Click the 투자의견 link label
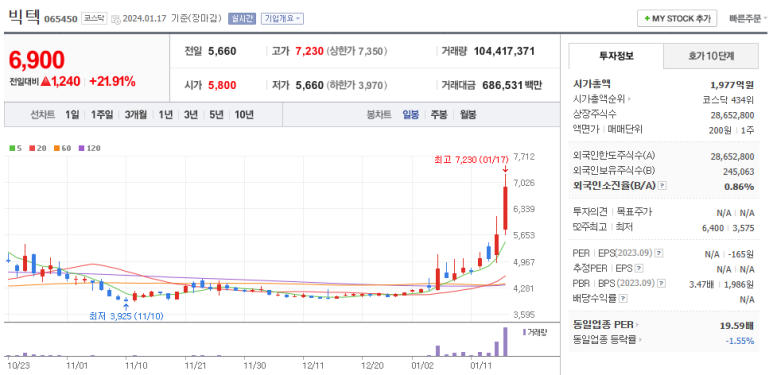 (590, 212)
